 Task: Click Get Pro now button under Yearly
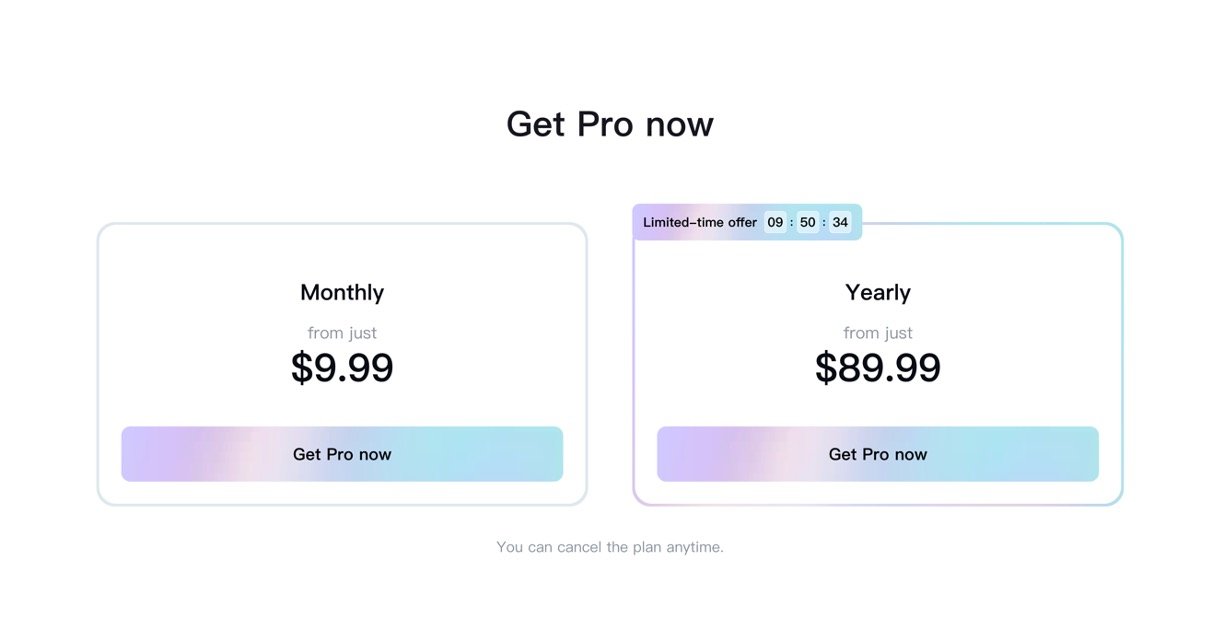pyautogui.click(x=877, y=454)
